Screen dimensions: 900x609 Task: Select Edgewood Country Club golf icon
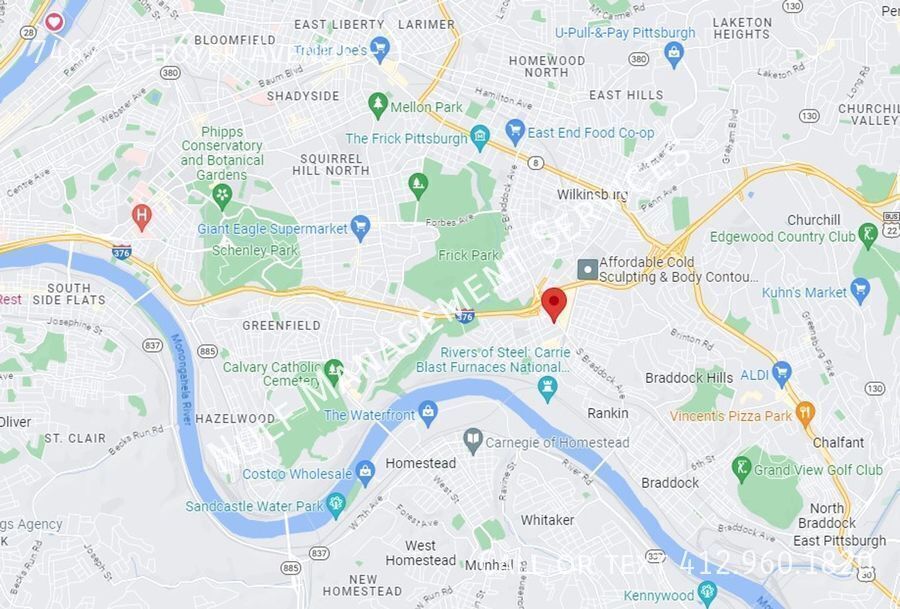point(867,235)
